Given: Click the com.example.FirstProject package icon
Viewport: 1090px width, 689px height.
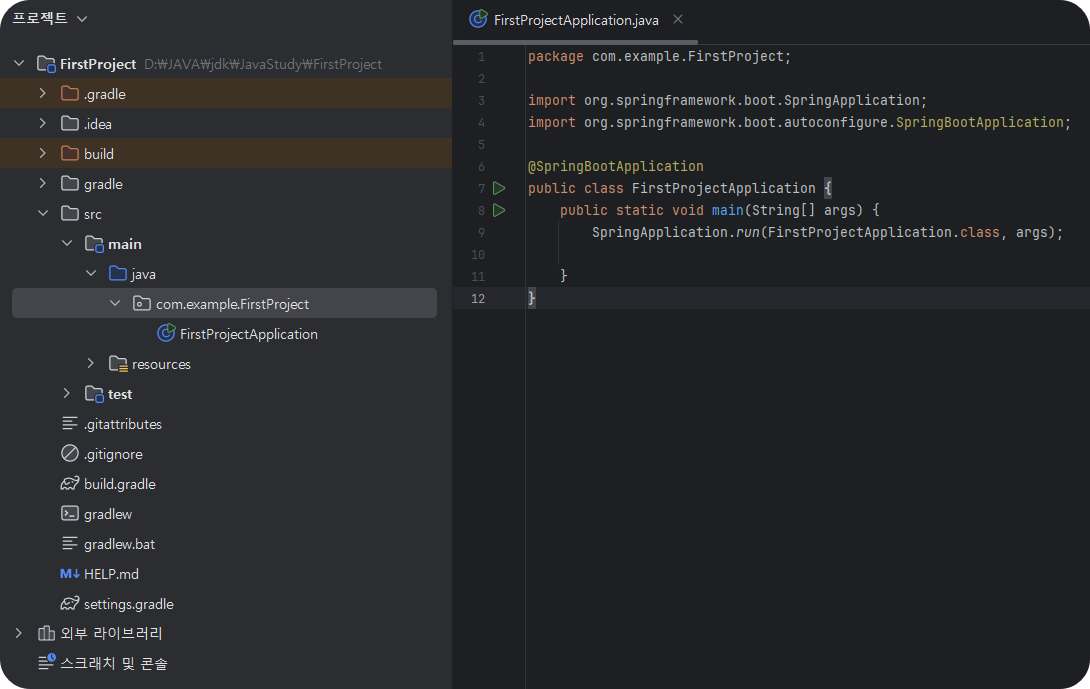Looking at the screenshot, I should [142, 303].
